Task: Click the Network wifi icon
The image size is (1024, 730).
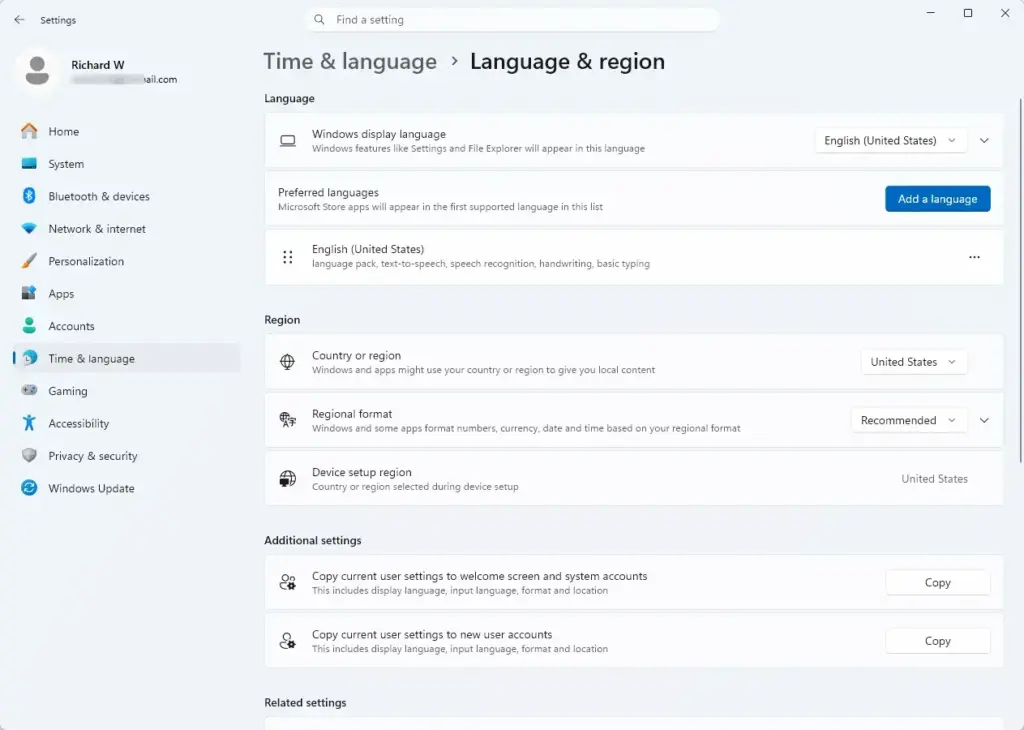Action: [x=29, y=229]
